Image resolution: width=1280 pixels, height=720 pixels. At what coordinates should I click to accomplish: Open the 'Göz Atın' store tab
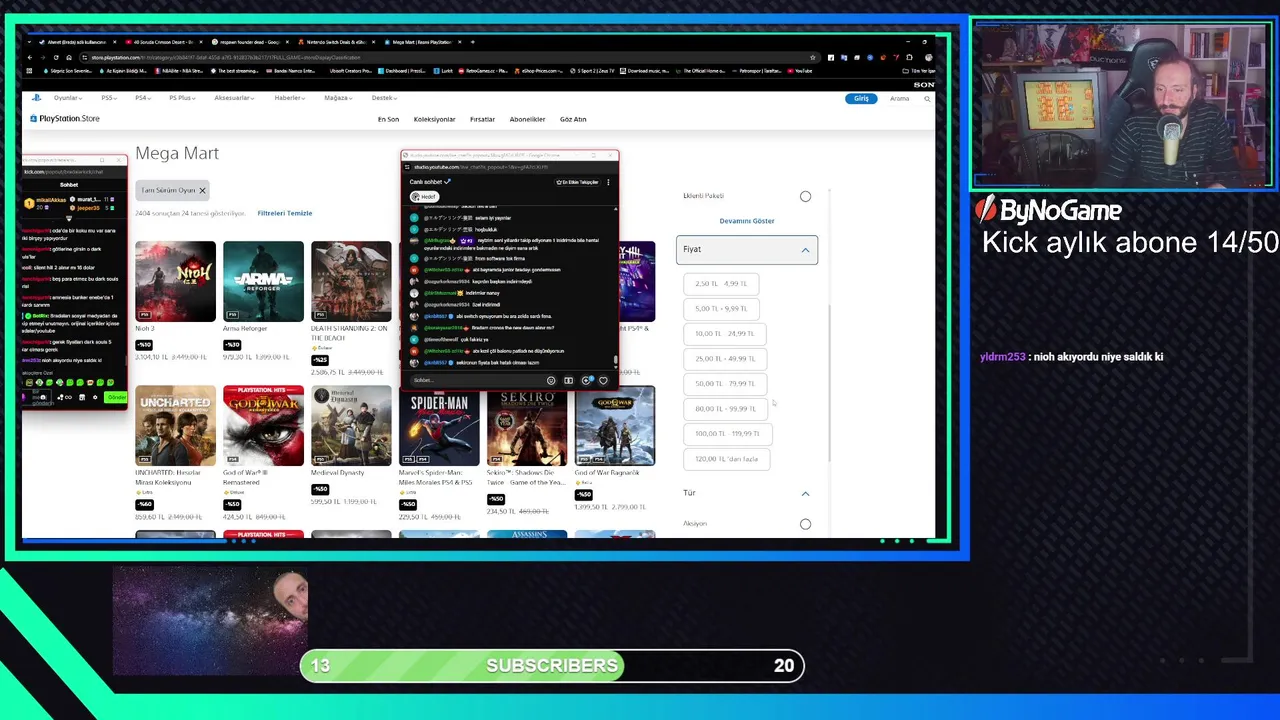[573, 119]
